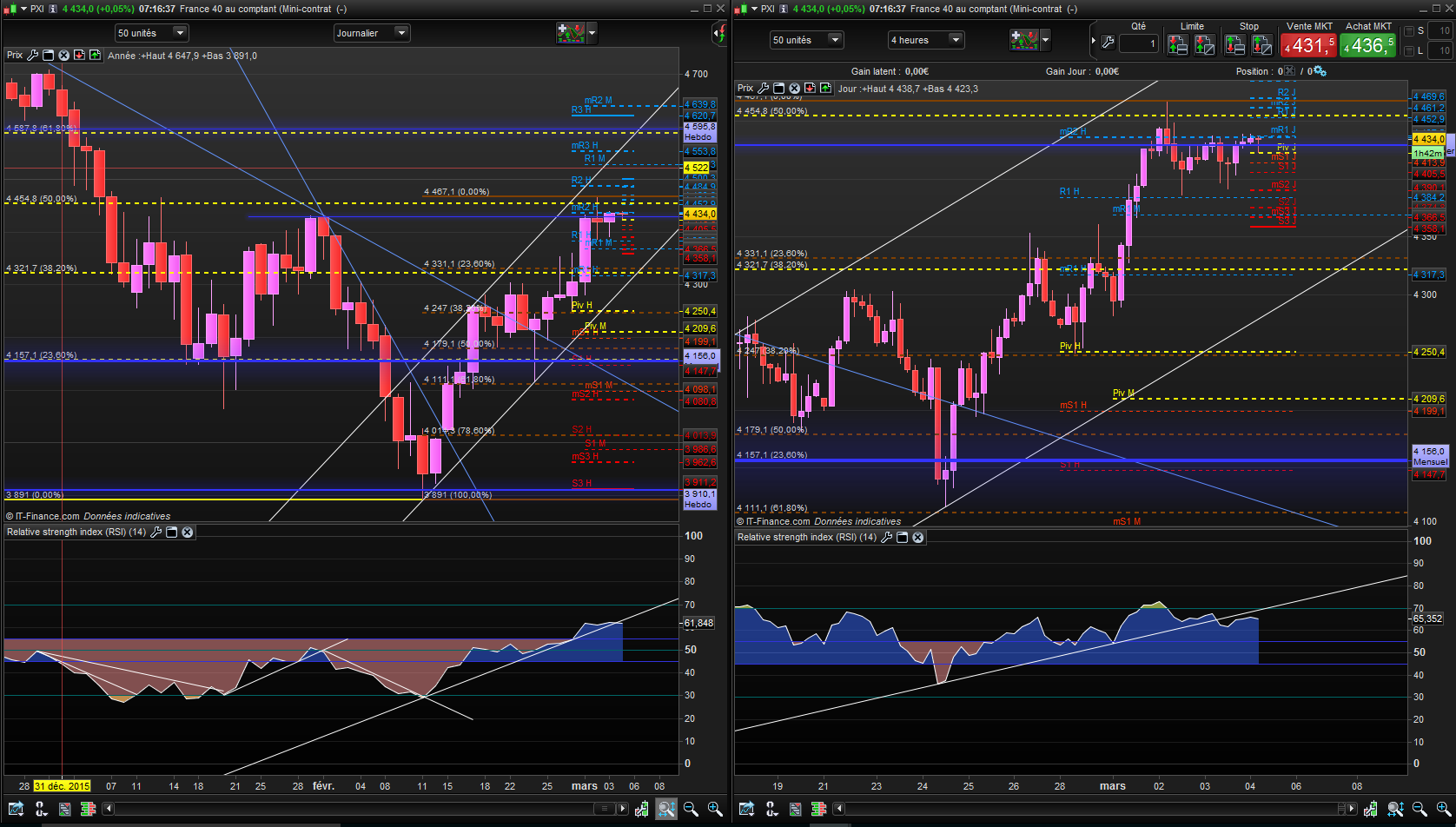
Task: Zoom out horizontally in right chart
Action: [x=1420, y=809]
